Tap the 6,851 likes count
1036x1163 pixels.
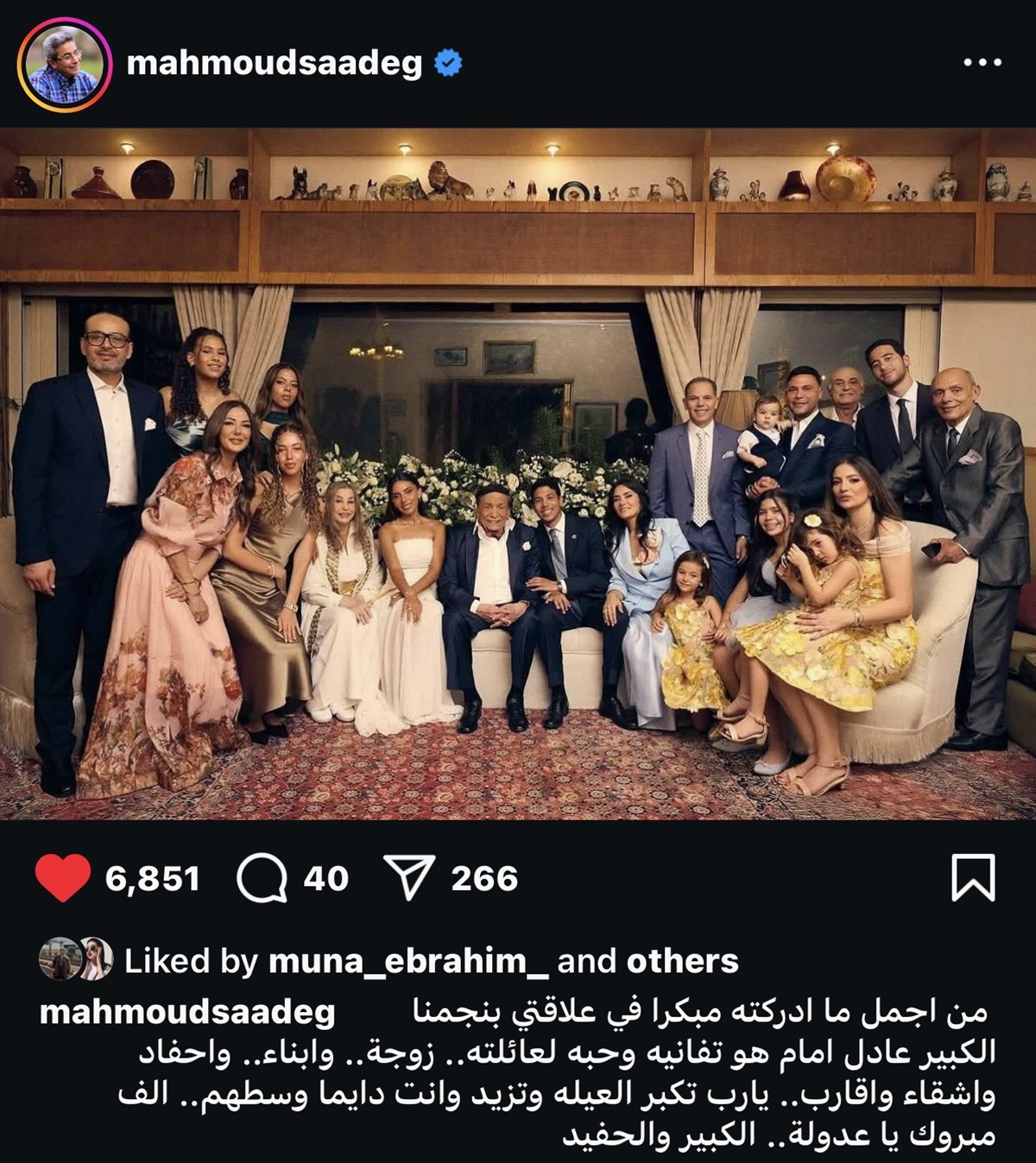tap(153, 879)
